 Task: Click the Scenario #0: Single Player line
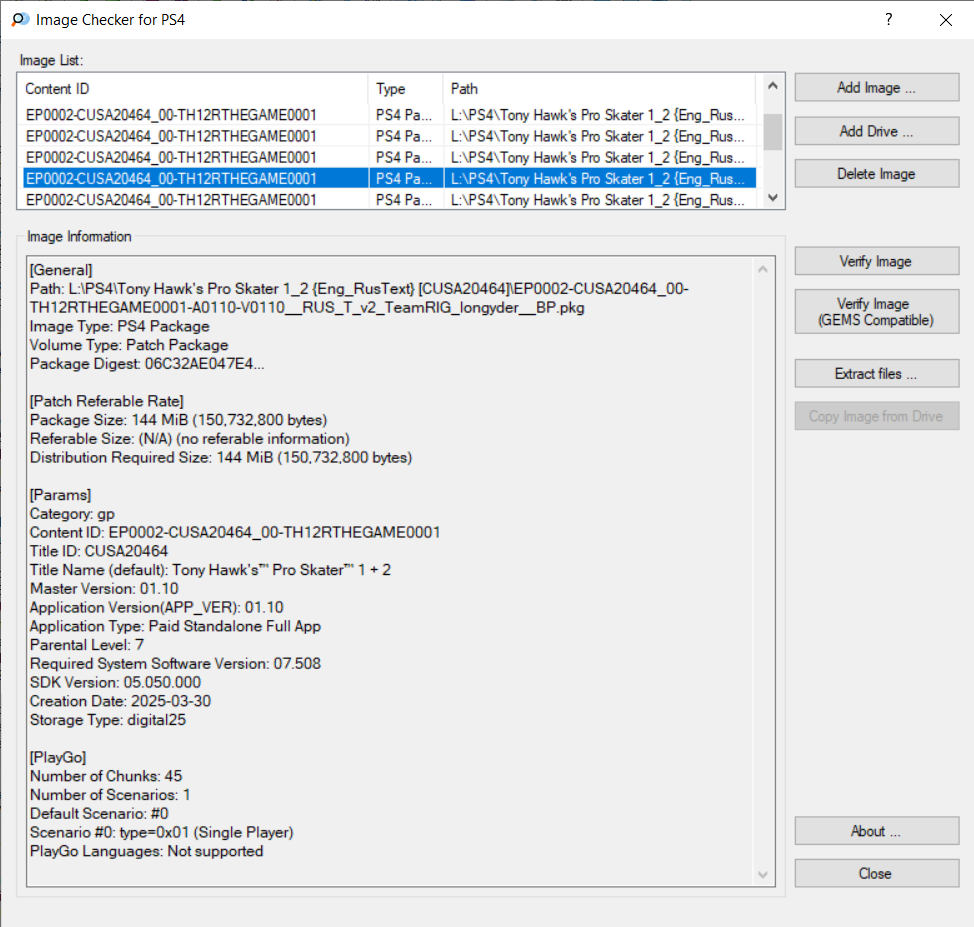(162, 833)
